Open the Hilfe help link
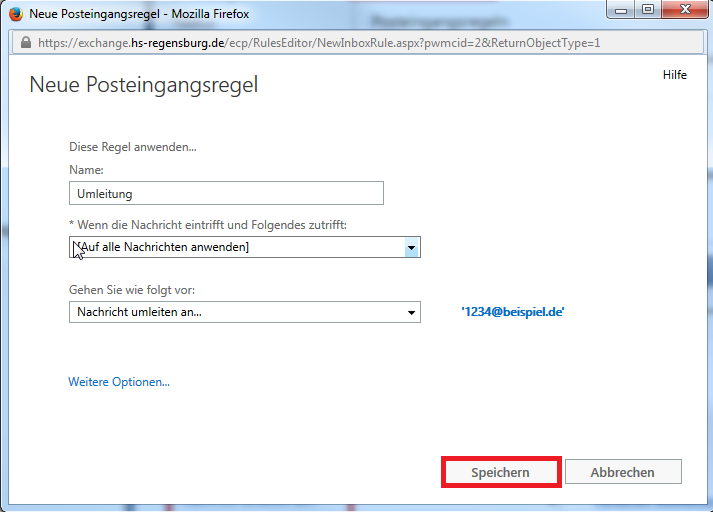The height and width of the screenshot is (512, 713). [674, 76]
